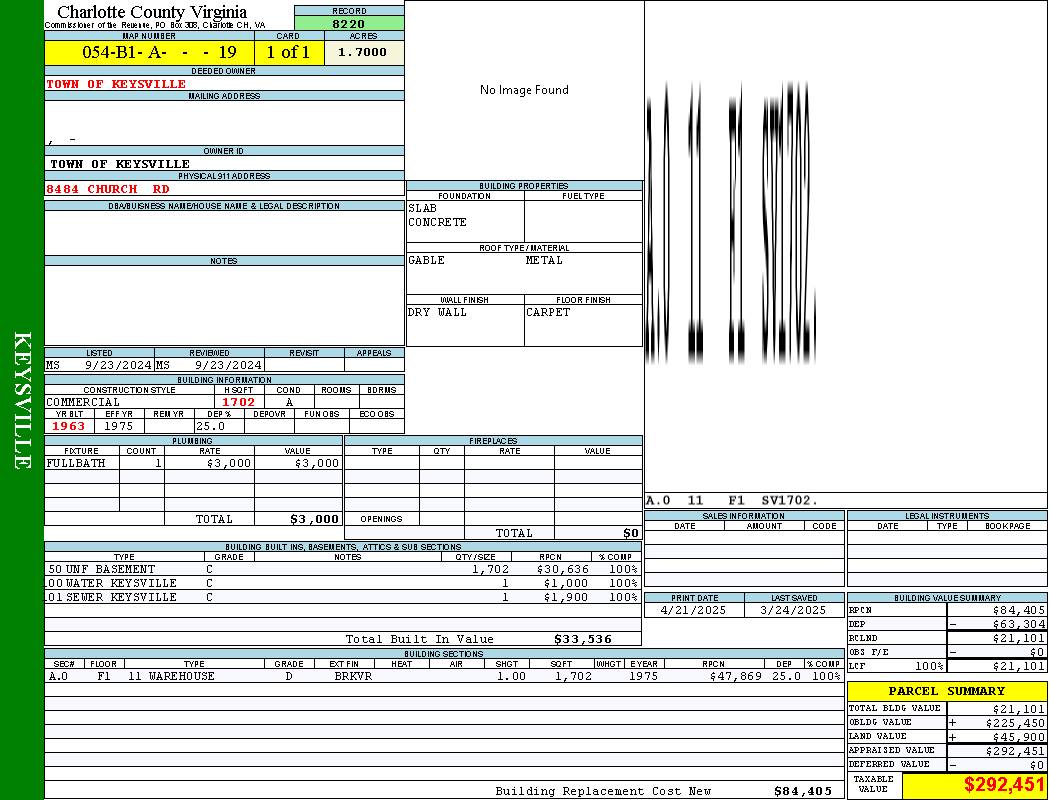1050x800 pixels.
Task: Click the plumbing TOTAL $3,000 in bold
Action: point(315,519)
